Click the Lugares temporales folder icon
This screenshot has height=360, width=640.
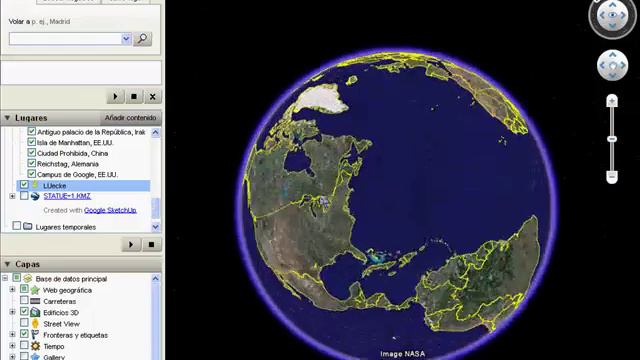point(28,226)
